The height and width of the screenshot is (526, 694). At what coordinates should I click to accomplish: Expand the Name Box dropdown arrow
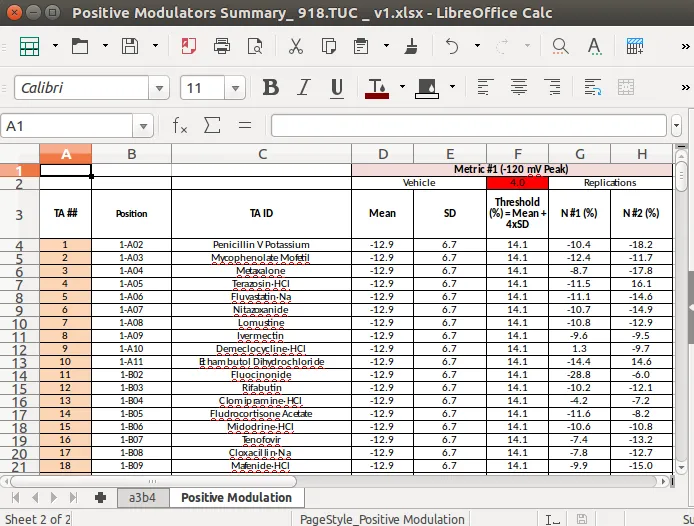143,126
